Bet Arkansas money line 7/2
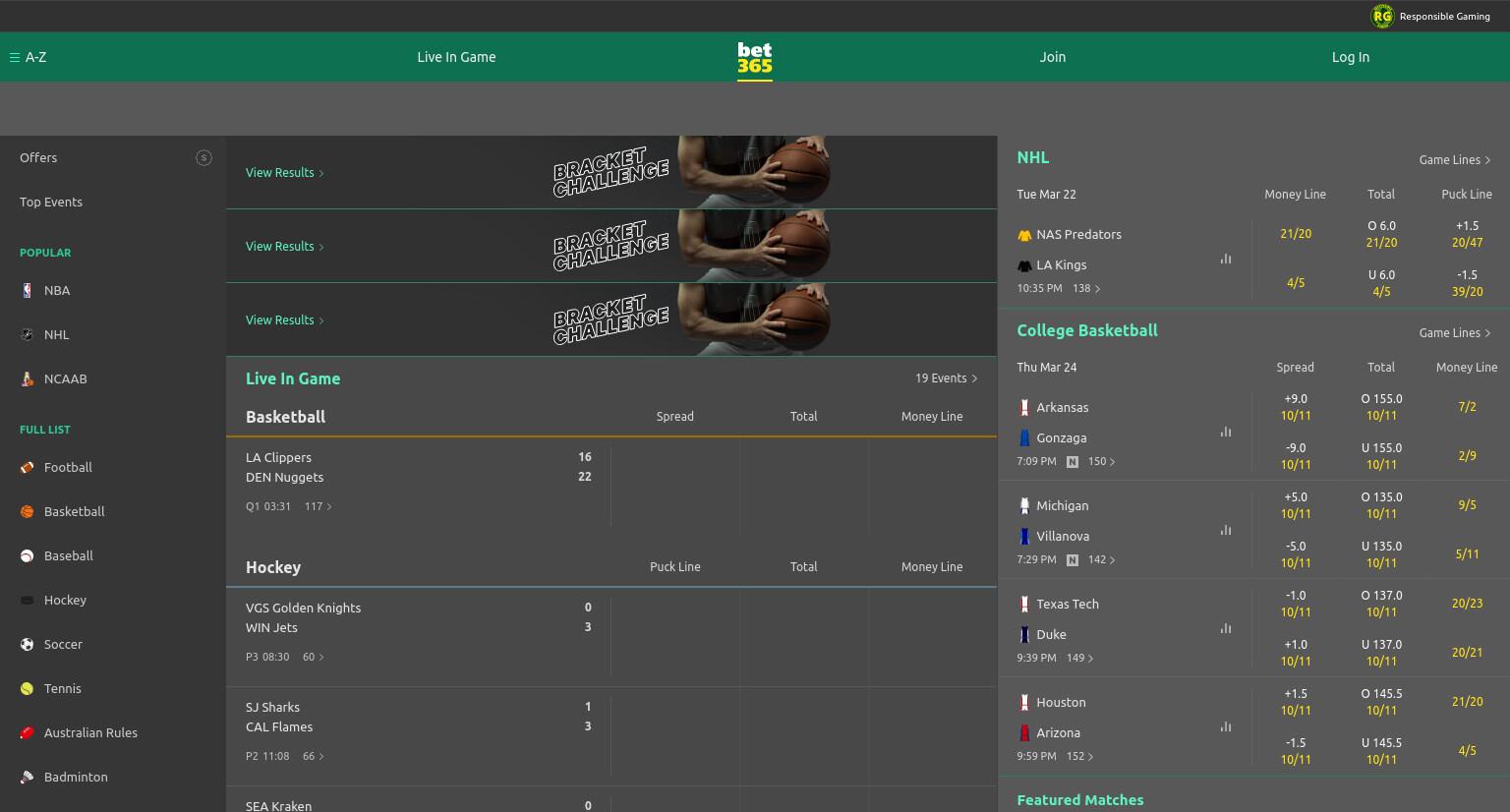Viewport: 1510px width, 812px height. click(x=1467, y=407)
